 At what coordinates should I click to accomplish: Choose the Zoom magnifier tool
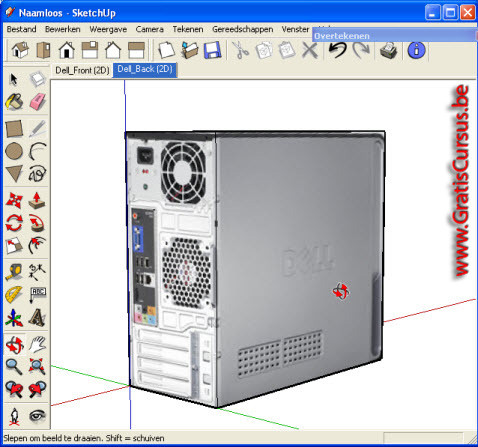click(x=14, y=367)
